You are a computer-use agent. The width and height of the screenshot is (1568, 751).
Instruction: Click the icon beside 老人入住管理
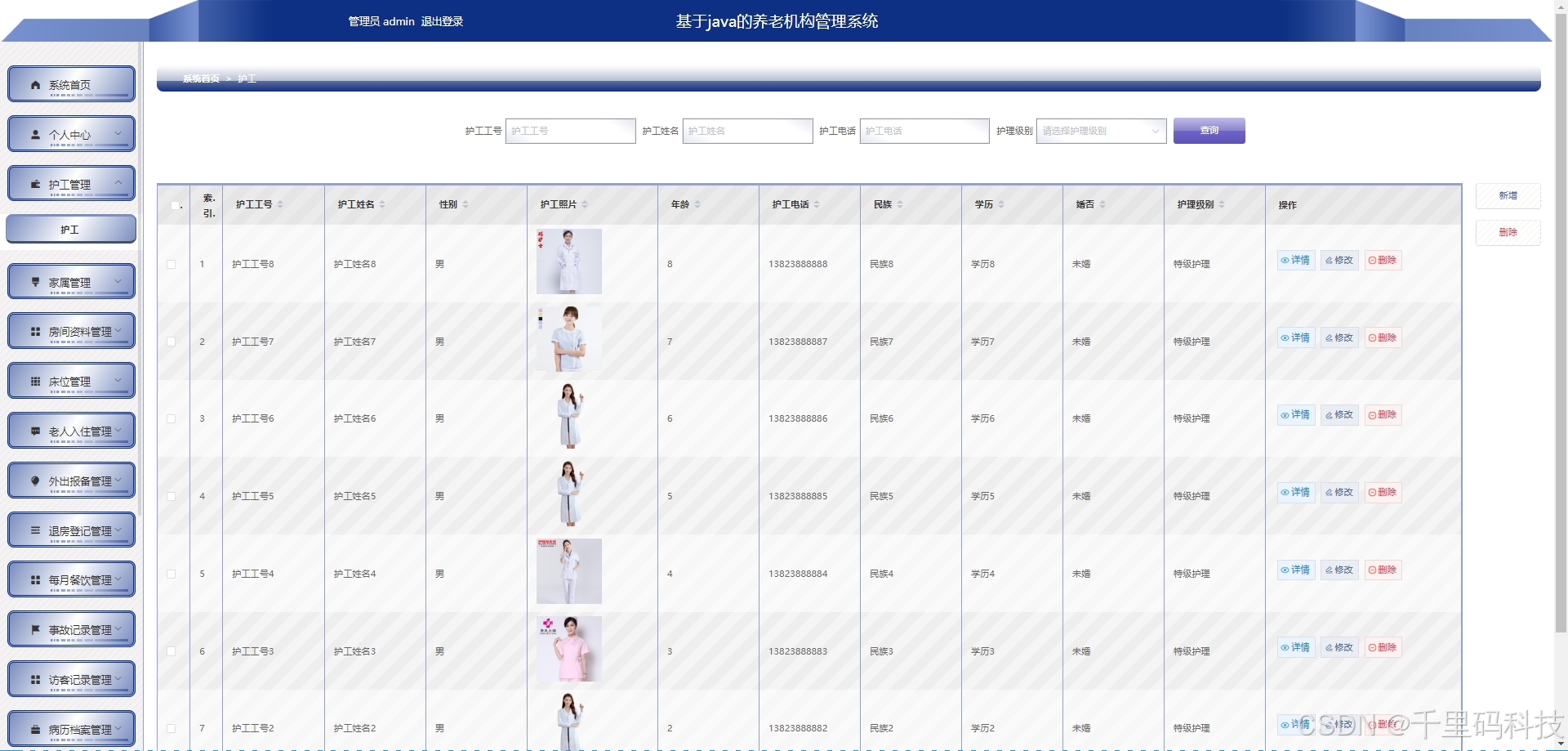click(35, 431)
